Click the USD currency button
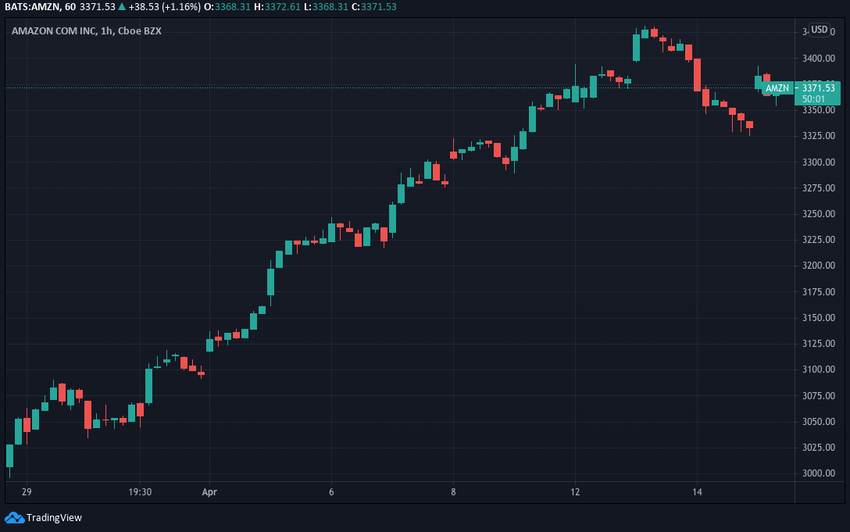Screen dimensions: 850x532 (819, 29)
